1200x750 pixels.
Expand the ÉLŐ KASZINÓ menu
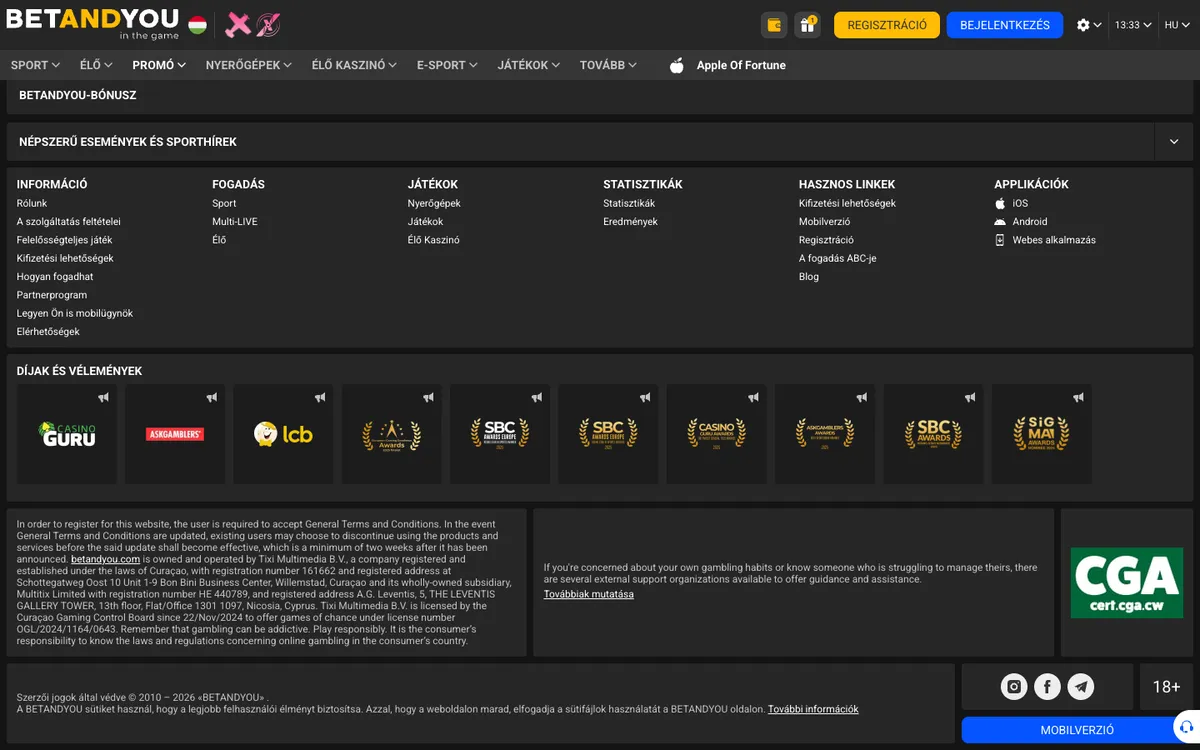pyautogui.click(x=354, y=65)
